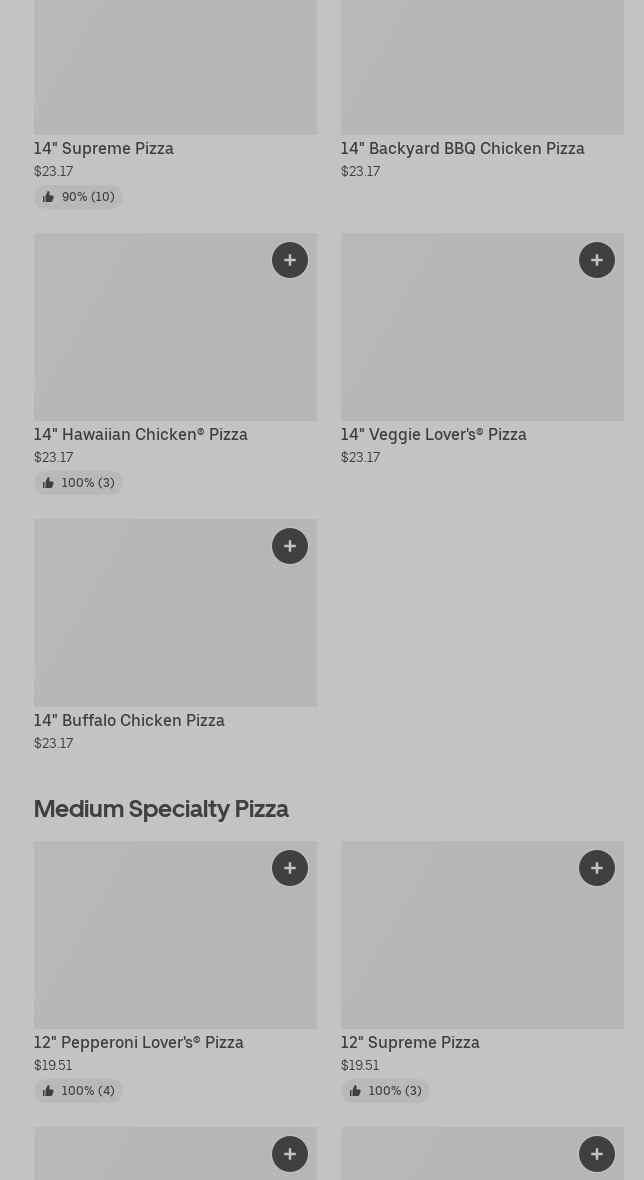644x1180 pixels.
Task: Select the 12" Pepperoni Lover's Pizza name
Action: [139, 1043]
